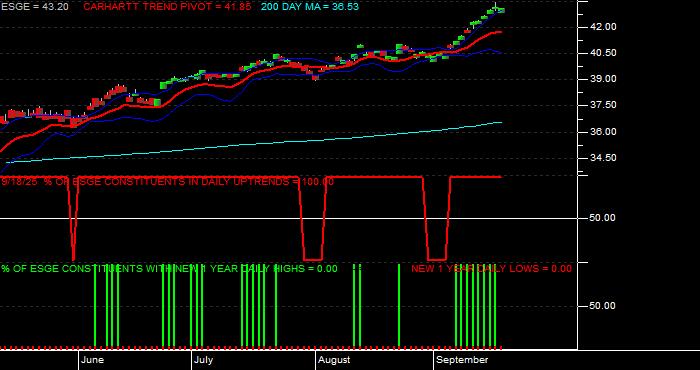This screenshot has height=370, width=700.
Task: Select the September marker on the time axis
Action: [462, 360]
